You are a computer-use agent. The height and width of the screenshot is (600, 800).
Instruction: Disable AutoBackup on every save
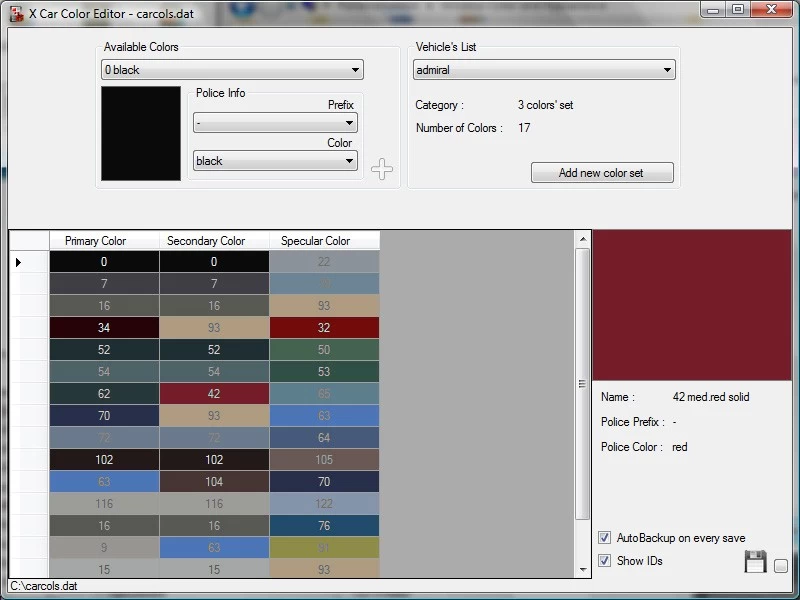pyautogui.click(x=604, y=538)
